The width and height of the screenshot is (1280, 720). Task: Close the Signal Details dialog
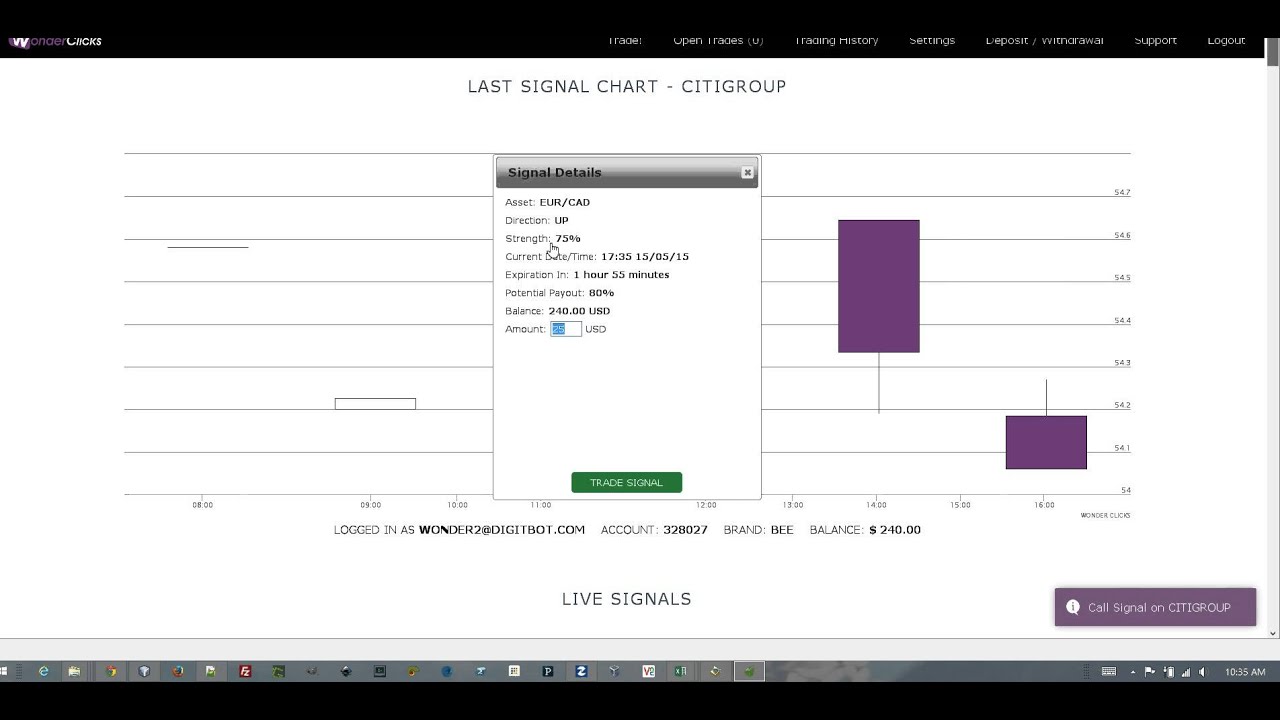click(x=747, y=173)
